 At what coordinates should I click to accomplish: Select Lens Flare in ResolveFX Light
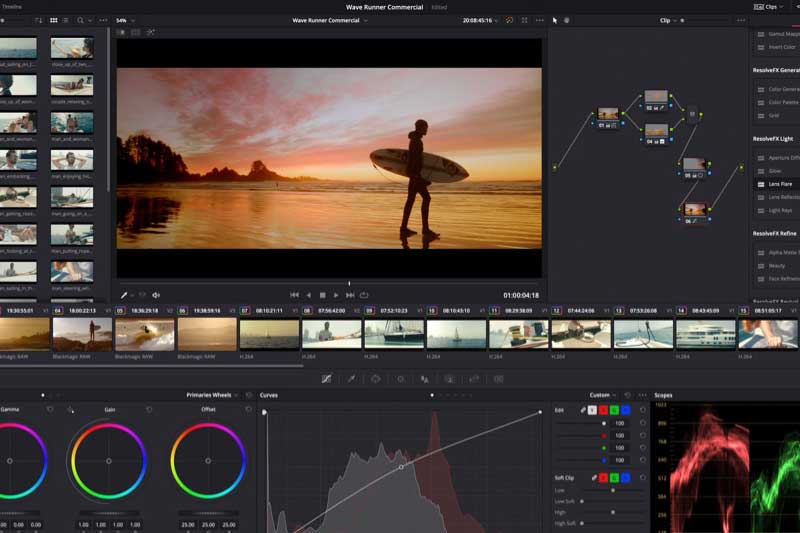(x=782, y=185)
